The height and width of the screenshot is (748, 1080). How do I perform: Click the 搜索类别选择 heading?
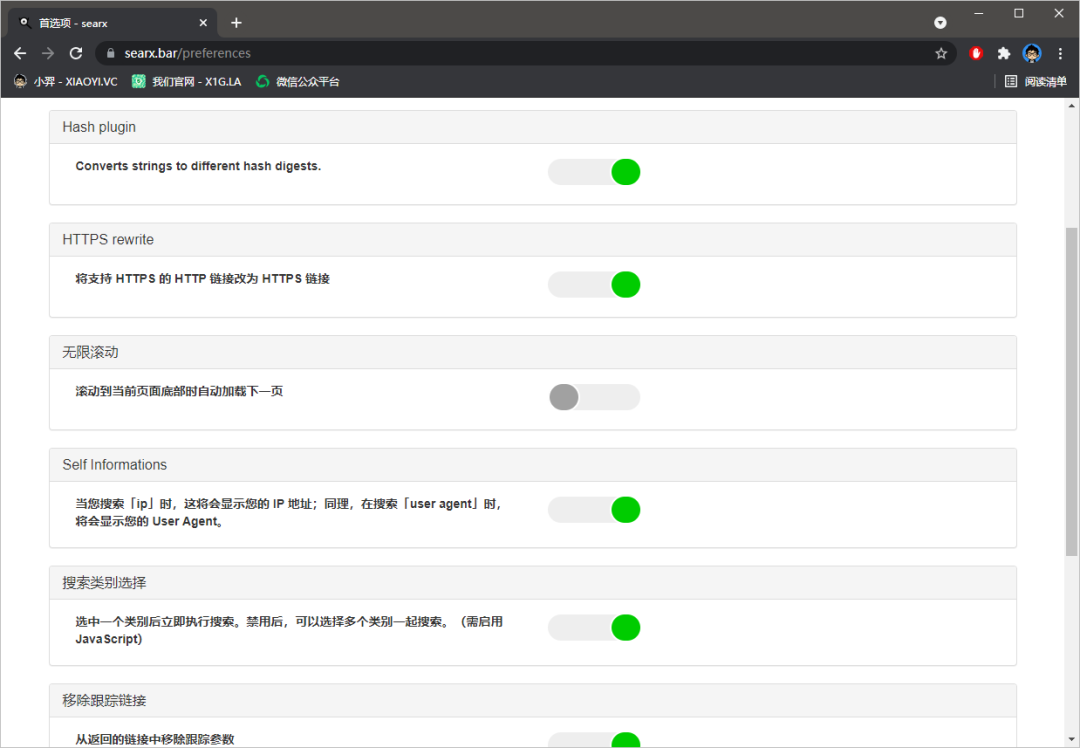pos(104,583)
